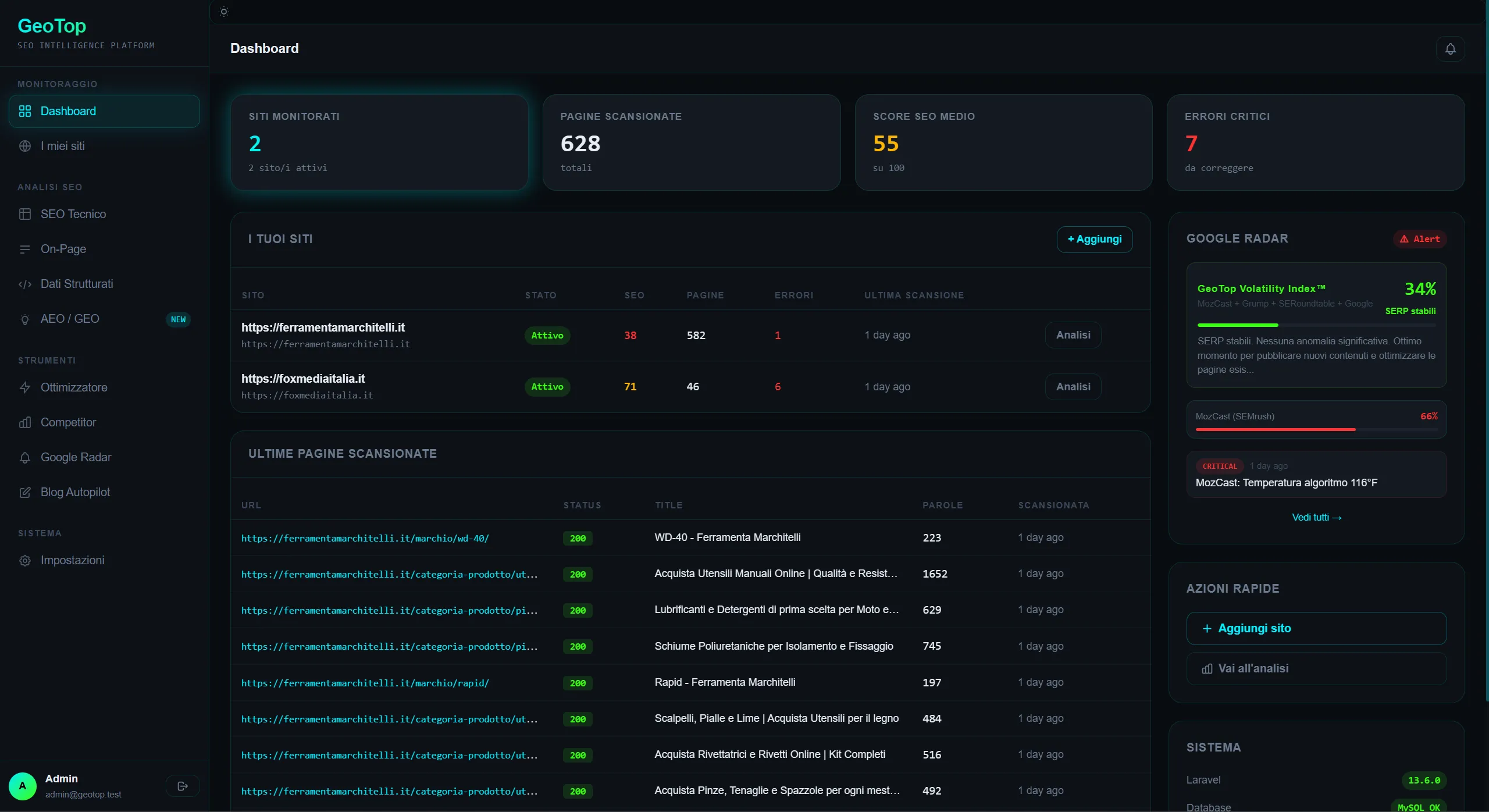Click the GeoTop logo
Viewport: 1489px width, 812px height.
coord(52,26)
